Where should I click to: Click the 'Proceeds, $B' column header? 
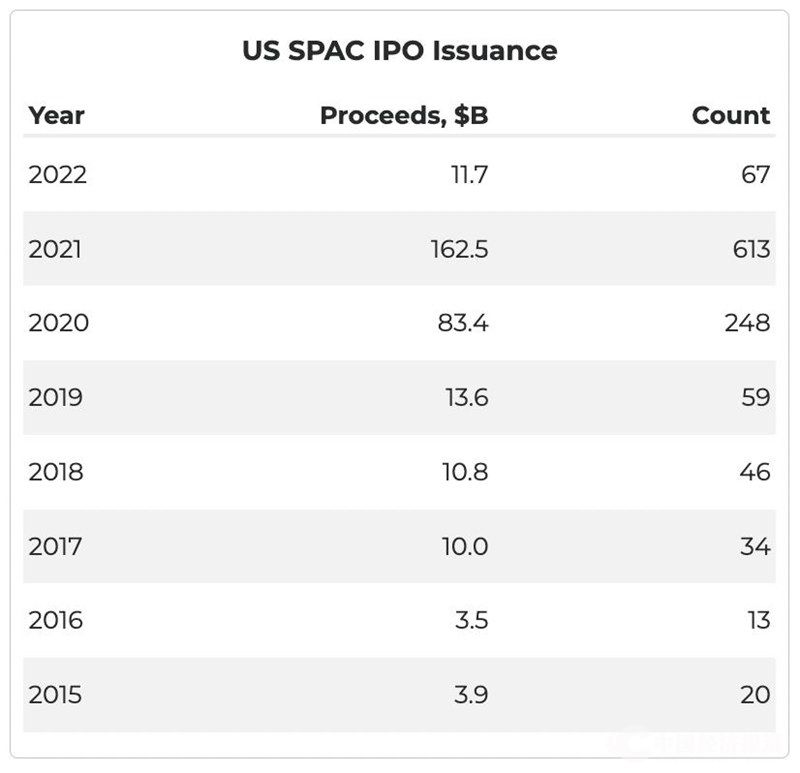click(x=404, y=115)
